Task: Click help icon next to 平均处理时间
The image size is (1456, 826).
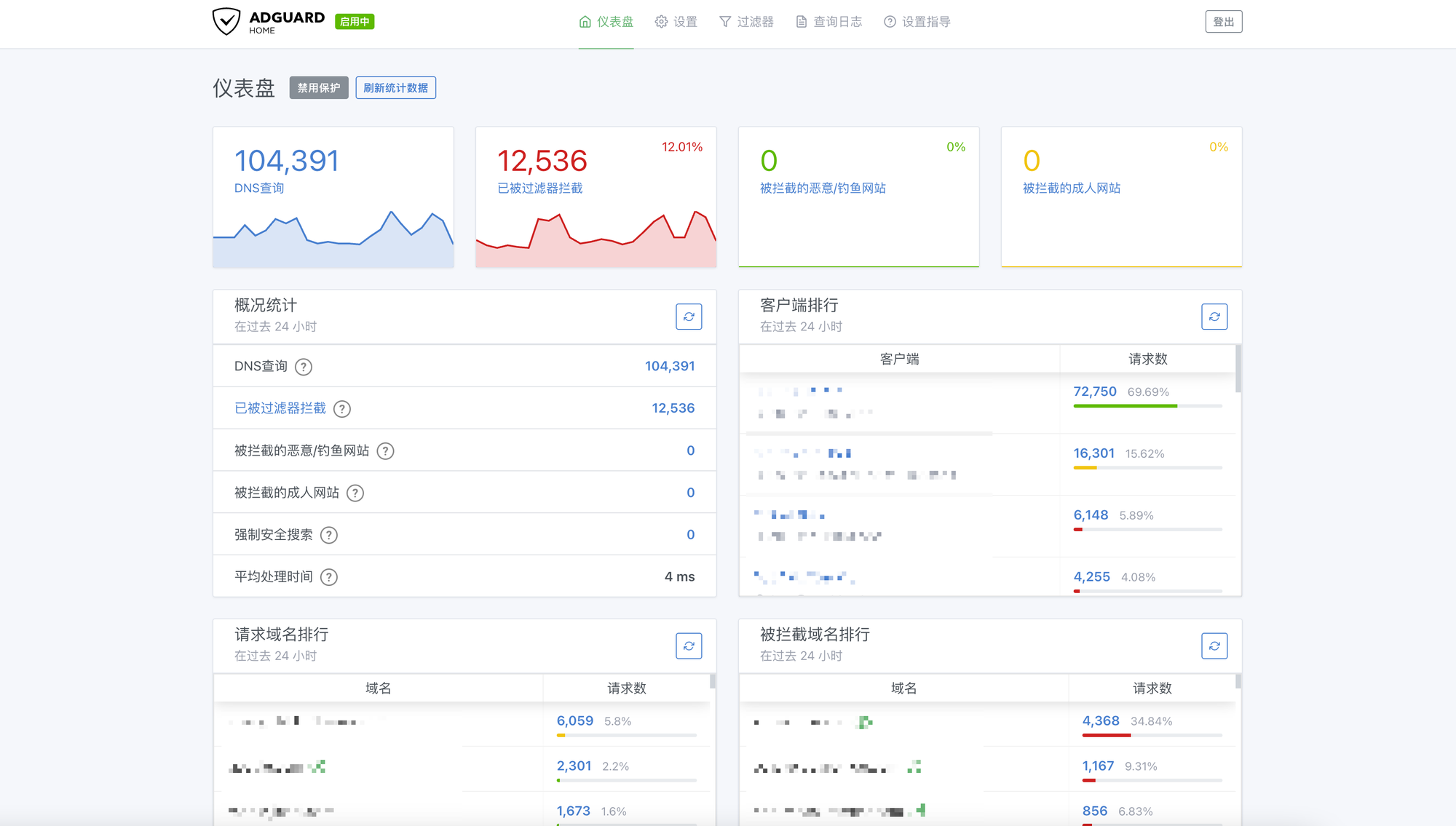Action: click(x=329, y=577)
